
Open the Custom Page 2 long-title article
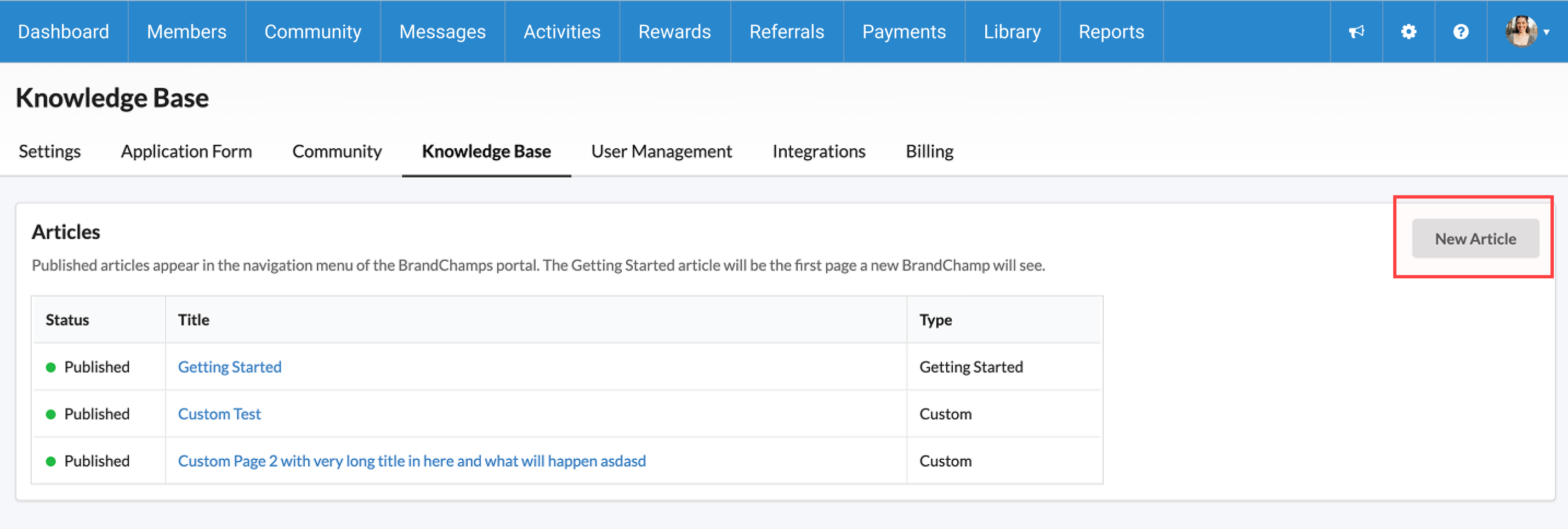pyautogui.click(x=412, y=461)
